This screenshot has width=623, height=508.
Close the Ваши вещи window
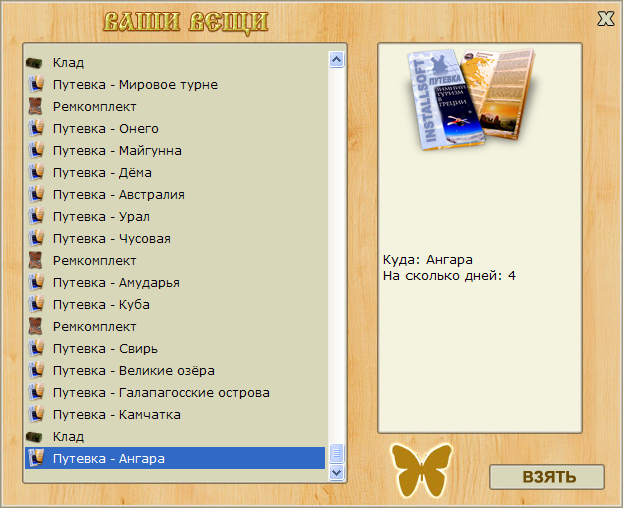coord(606,18)
